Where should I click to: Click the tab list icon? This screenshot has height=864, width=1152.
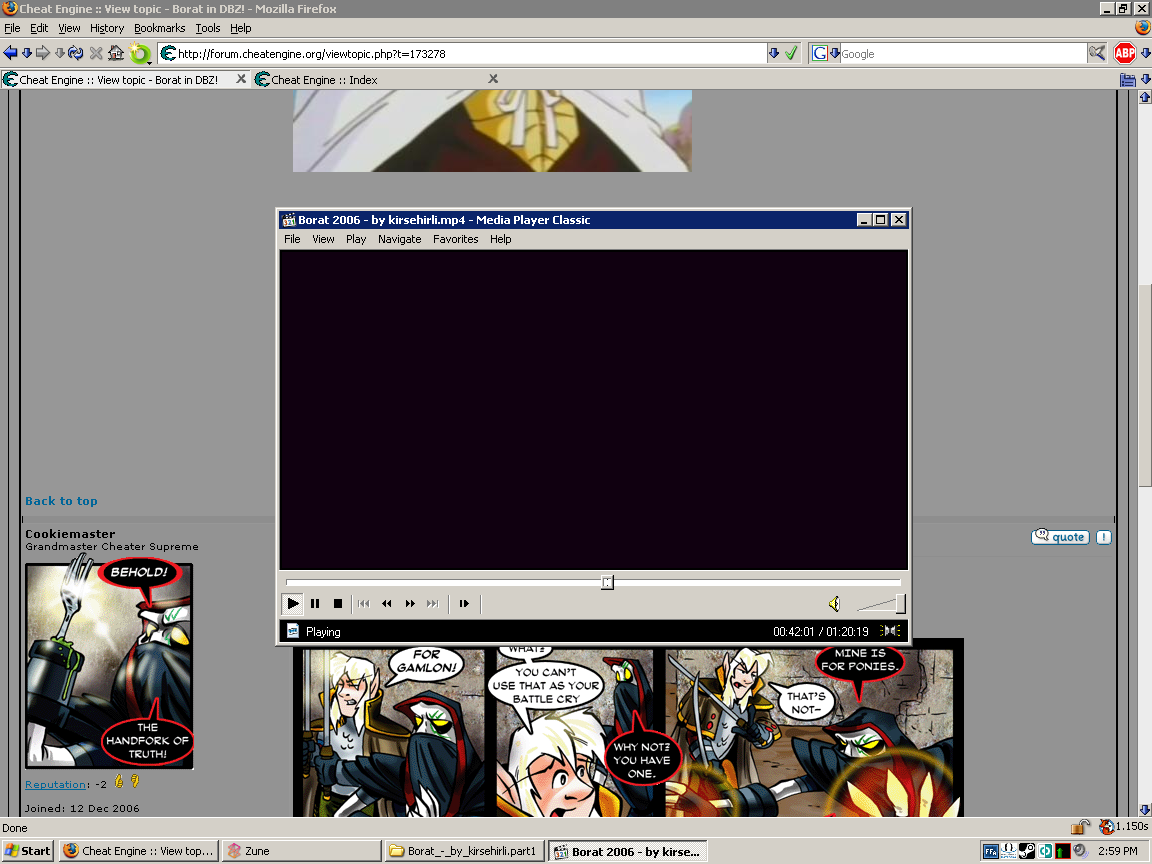(1128, 79)
